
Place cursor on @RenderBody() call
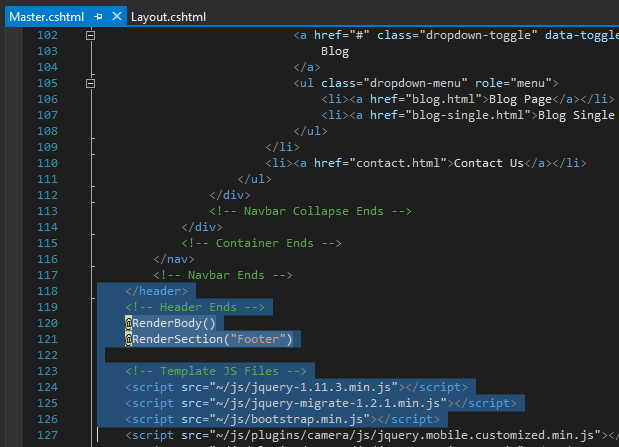point(170,323)
